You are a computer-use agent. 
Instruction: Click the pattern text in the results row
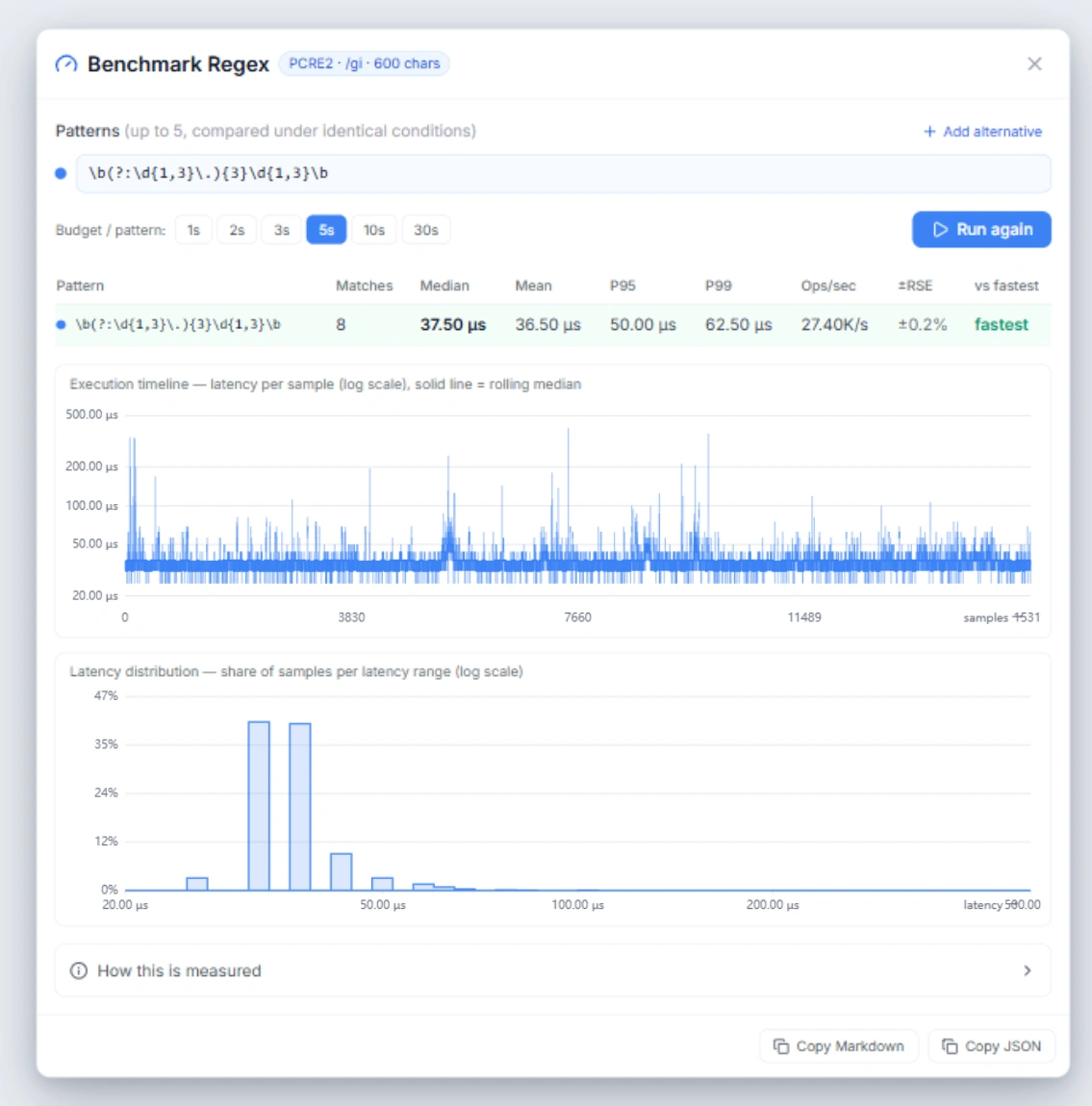[x=178, y=324]
